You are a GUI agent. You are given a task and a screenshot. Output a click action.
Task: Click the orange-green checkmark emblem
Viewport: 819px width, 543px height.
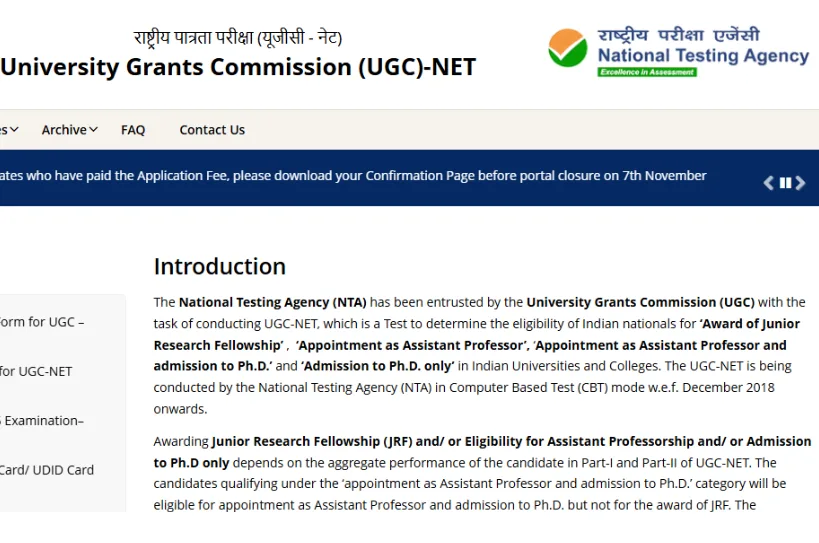click(568, 48)
